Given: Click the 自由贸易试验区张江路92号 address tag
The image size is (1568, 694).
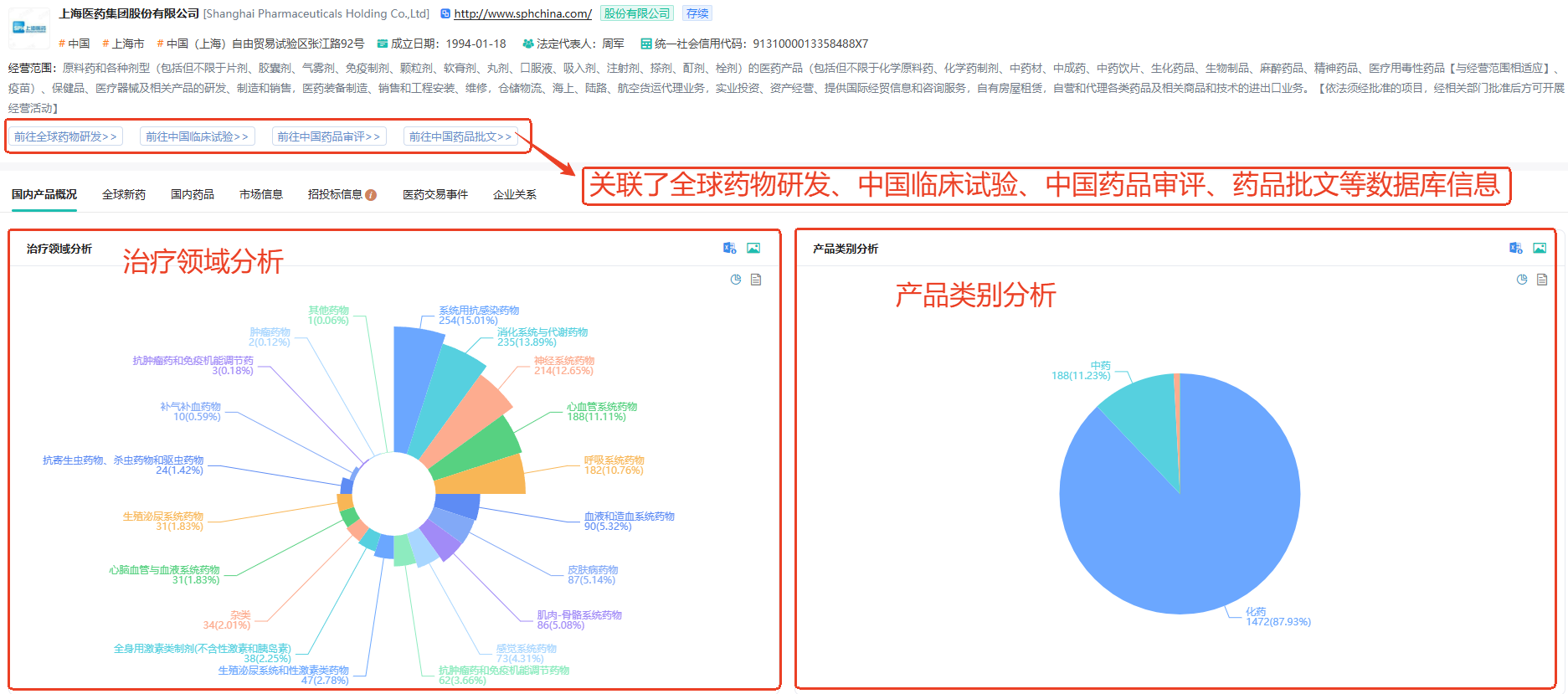Looking at the screenshot, I should (x=260, y=44).
